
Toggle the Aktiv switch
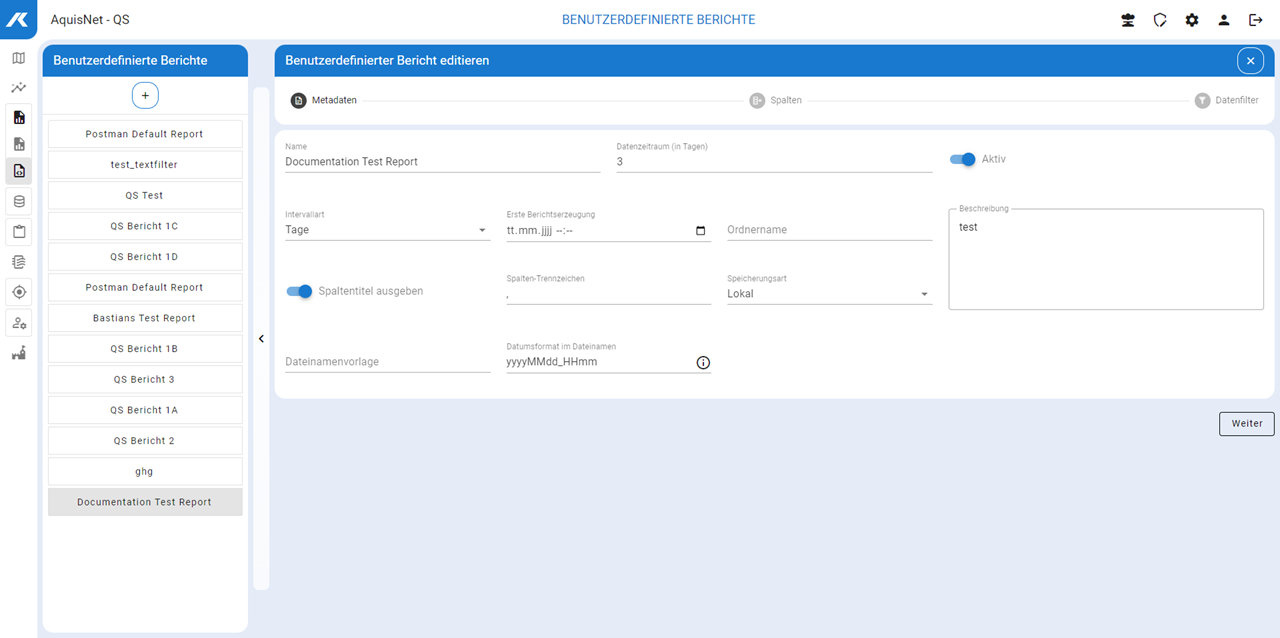[x=962, y=159]
